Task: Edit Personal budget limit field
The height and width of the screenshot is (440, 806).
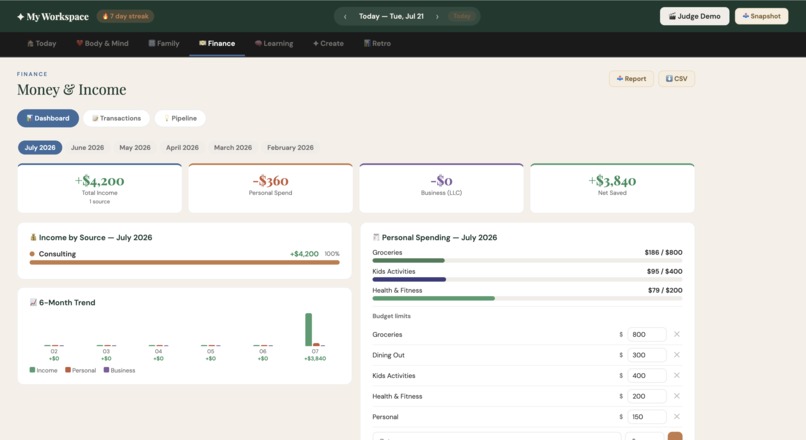Action: 647,416
